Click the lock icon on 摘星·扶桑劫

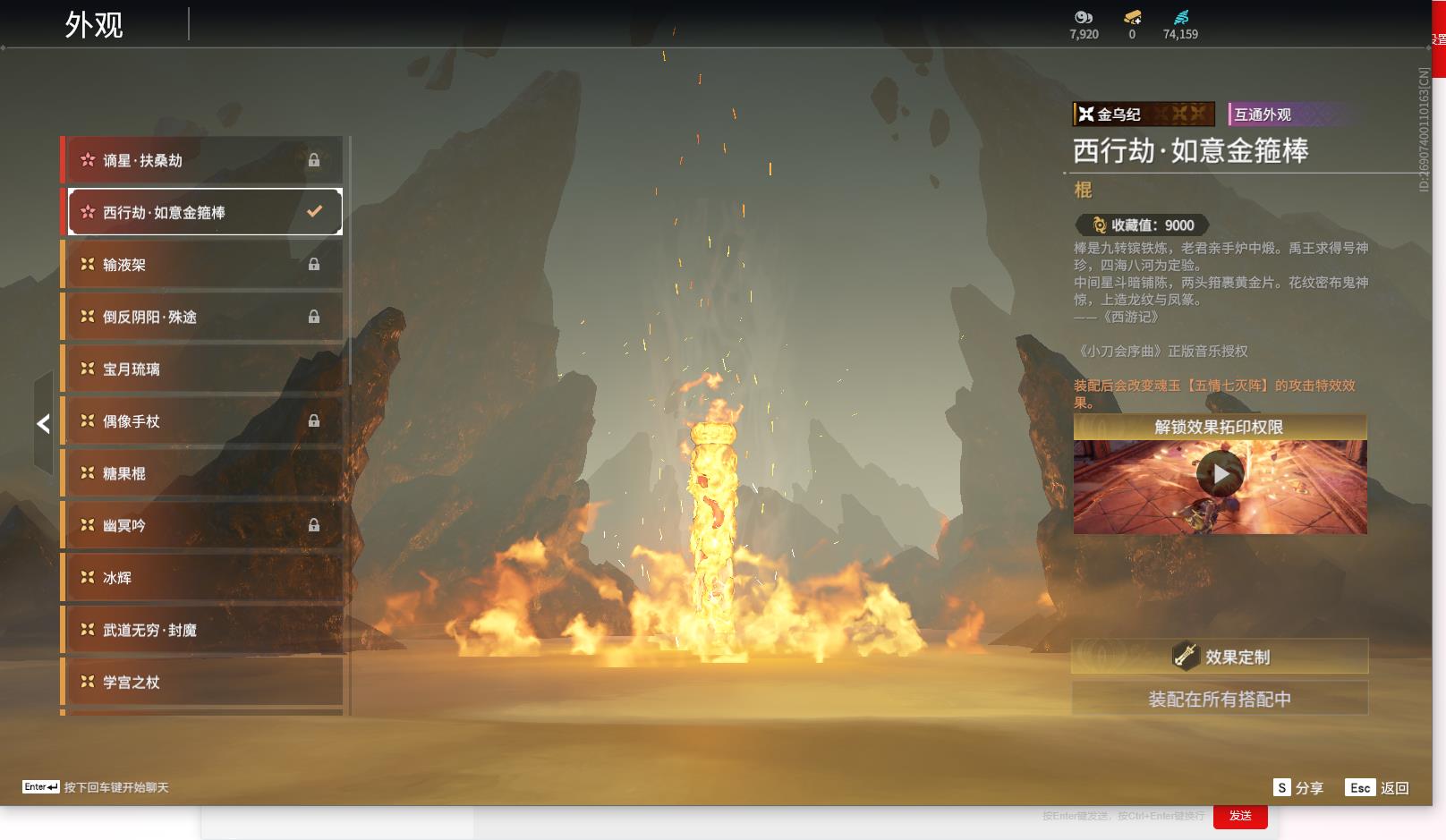coord(314,160)
